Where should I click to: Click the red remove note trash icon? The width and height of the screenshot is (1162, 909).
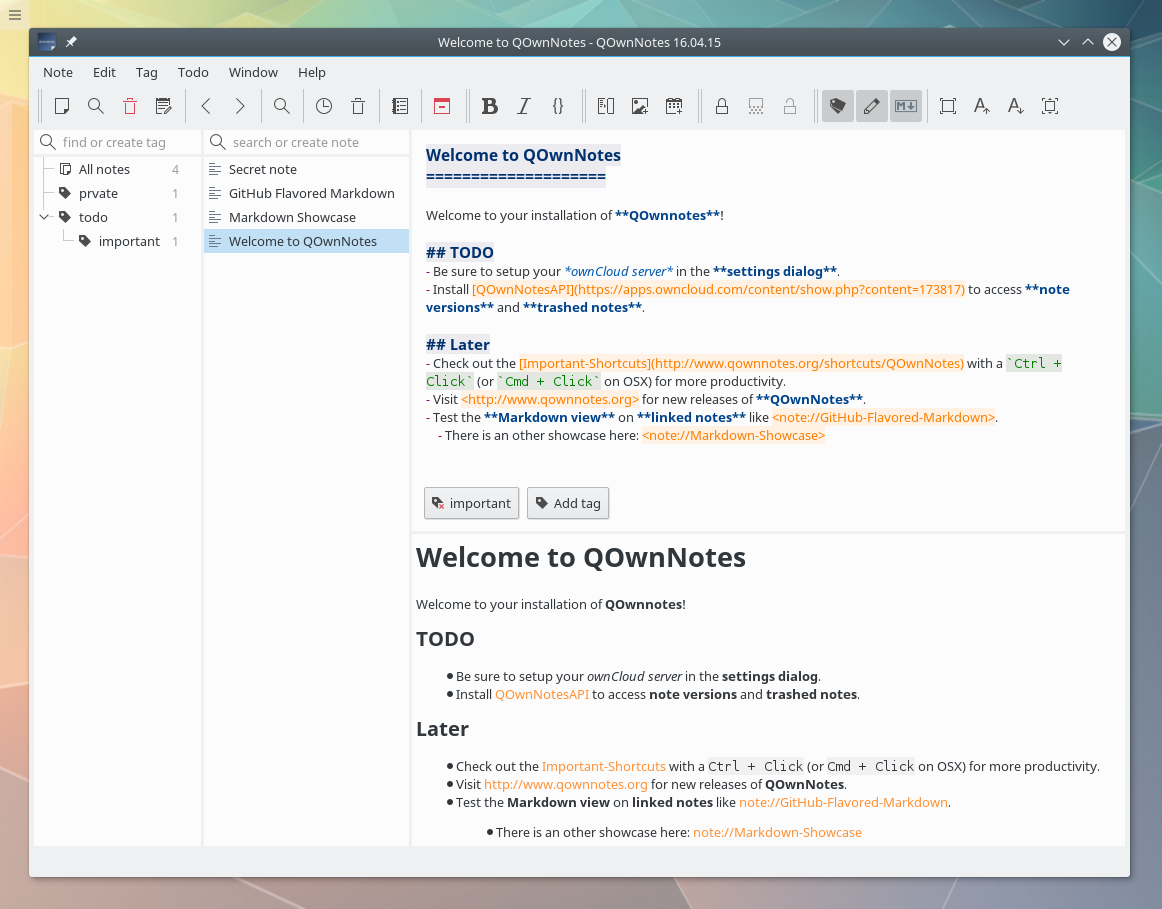(130, 106)
